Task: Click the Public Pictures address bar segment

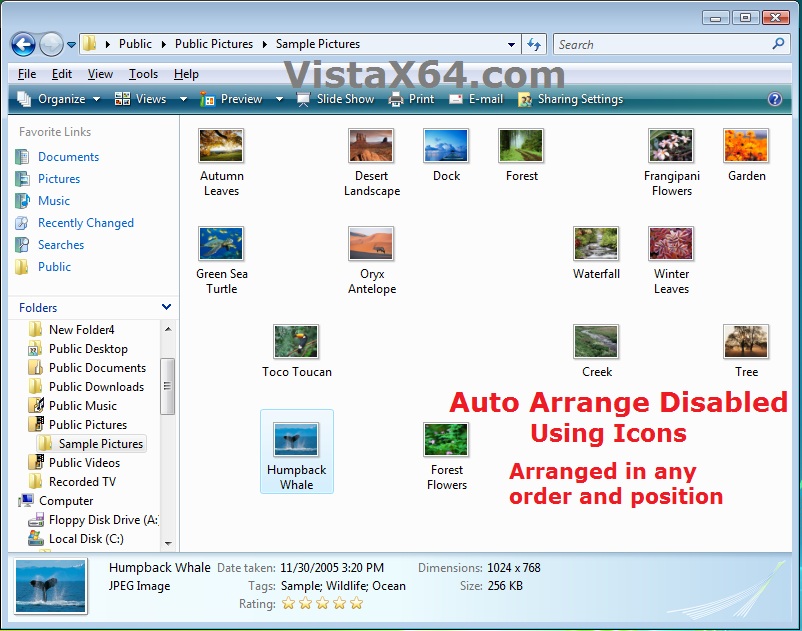Action: point(214,44)
